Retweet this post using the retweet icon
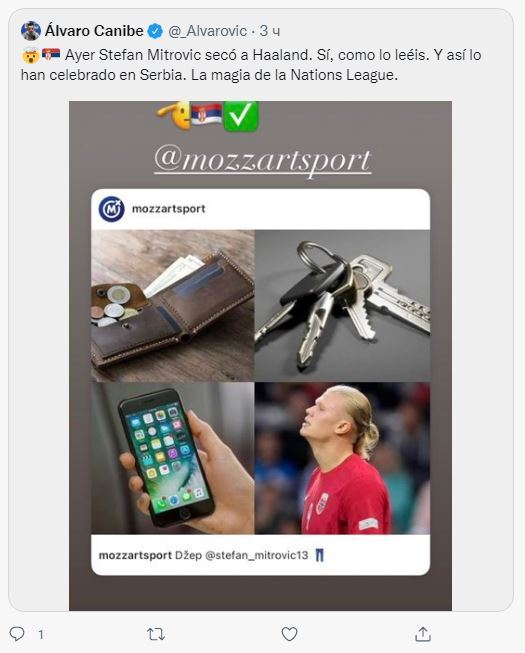525x653 pixels. [x=156, y=634]
